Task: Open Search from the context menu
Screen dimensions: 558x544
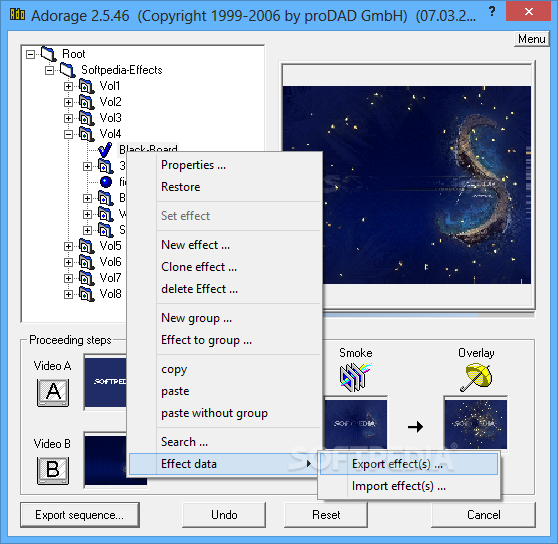Action: pyautogui.click(x=225, y=442)
